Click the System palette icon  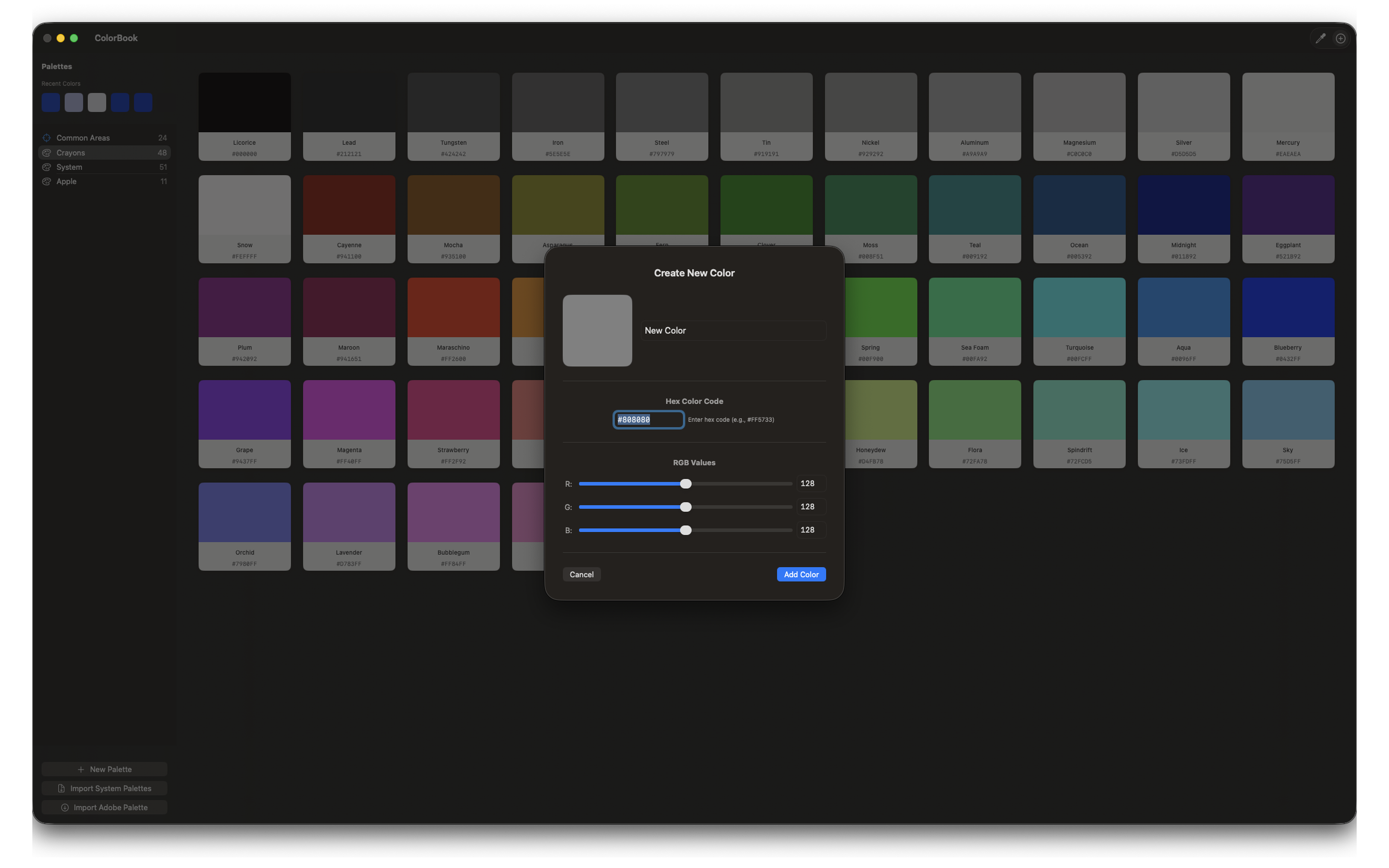click(x=46, y=167)
